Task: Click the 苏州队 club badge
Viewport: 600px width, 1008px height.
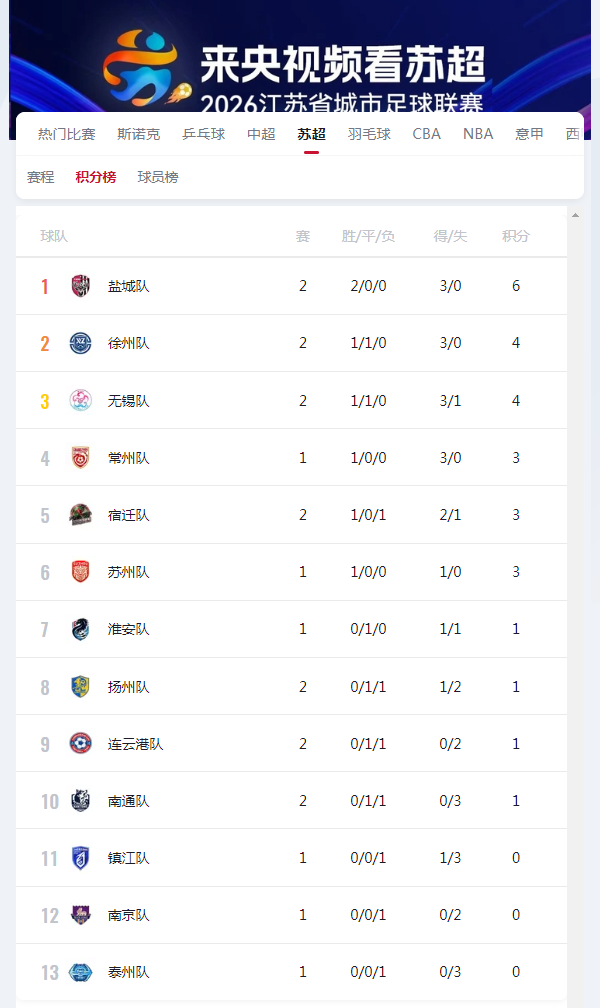Action: point(81,571)
